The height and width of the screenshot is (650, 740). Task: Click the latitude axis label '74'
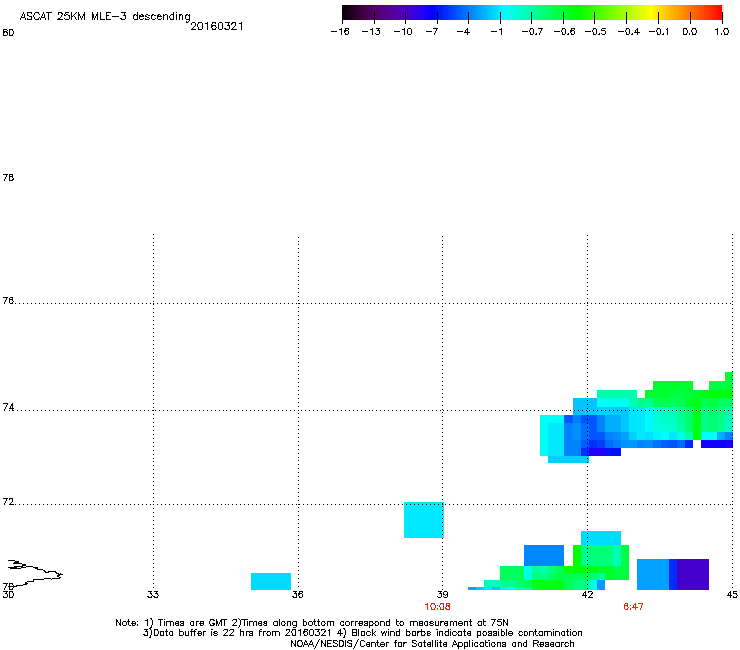pyautogui.click(x=8, y=407)
